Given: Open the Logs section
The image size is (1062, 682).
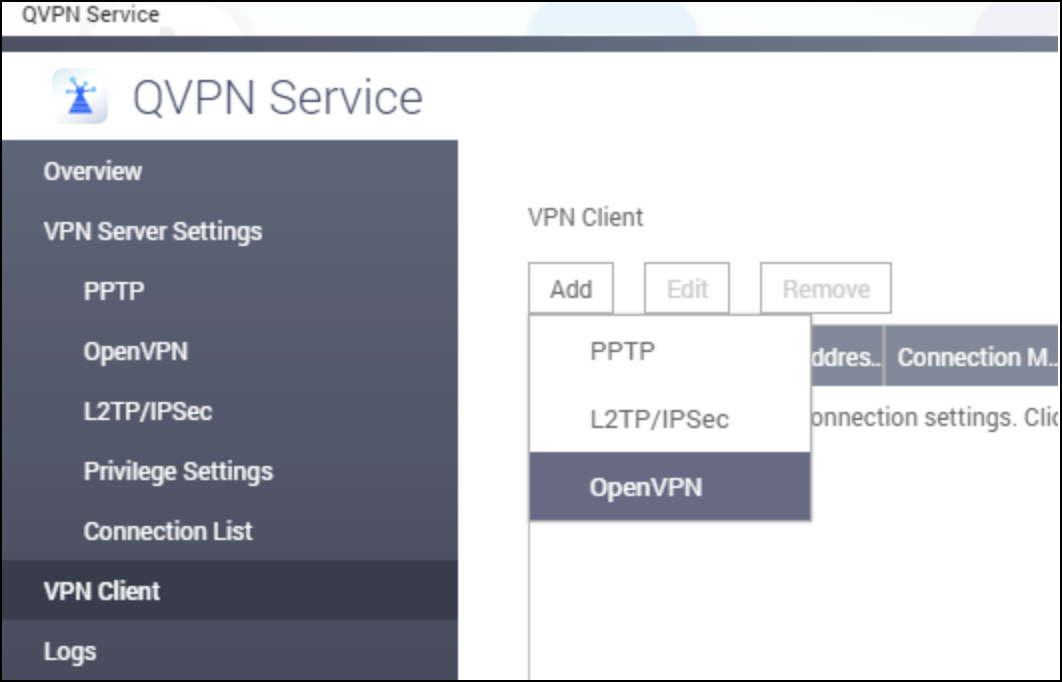Looking at the screenshot, I should click(x=70, y=651).
